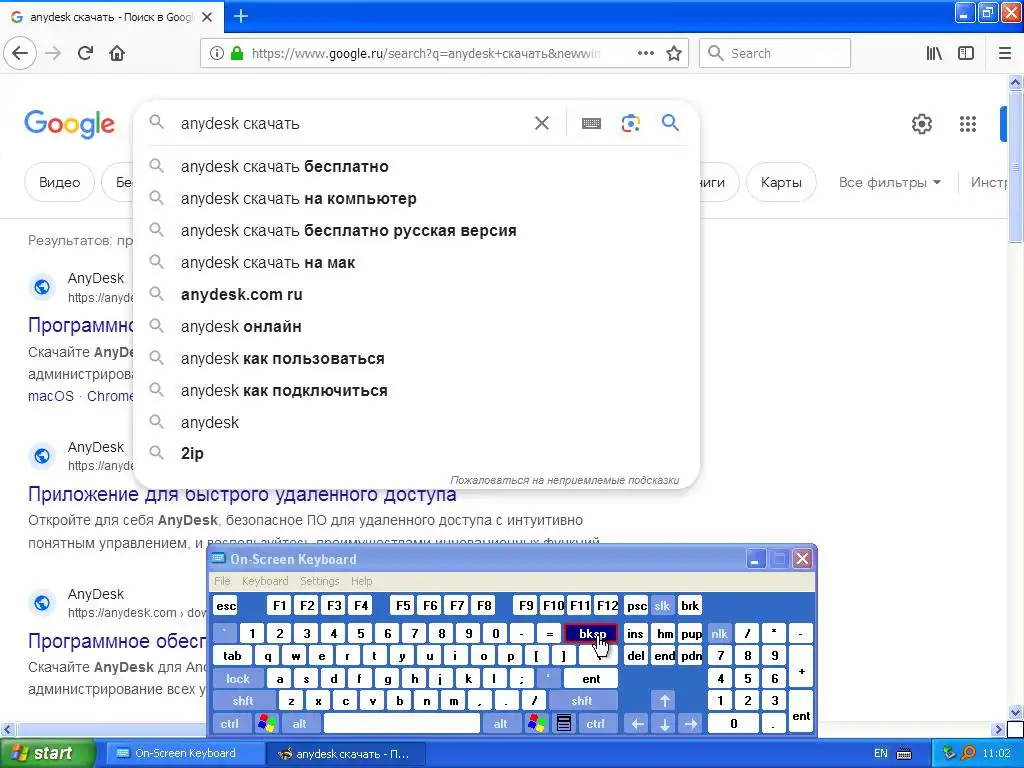
Task: Click the up arrow key on keyboard
Action: point(664,701)
